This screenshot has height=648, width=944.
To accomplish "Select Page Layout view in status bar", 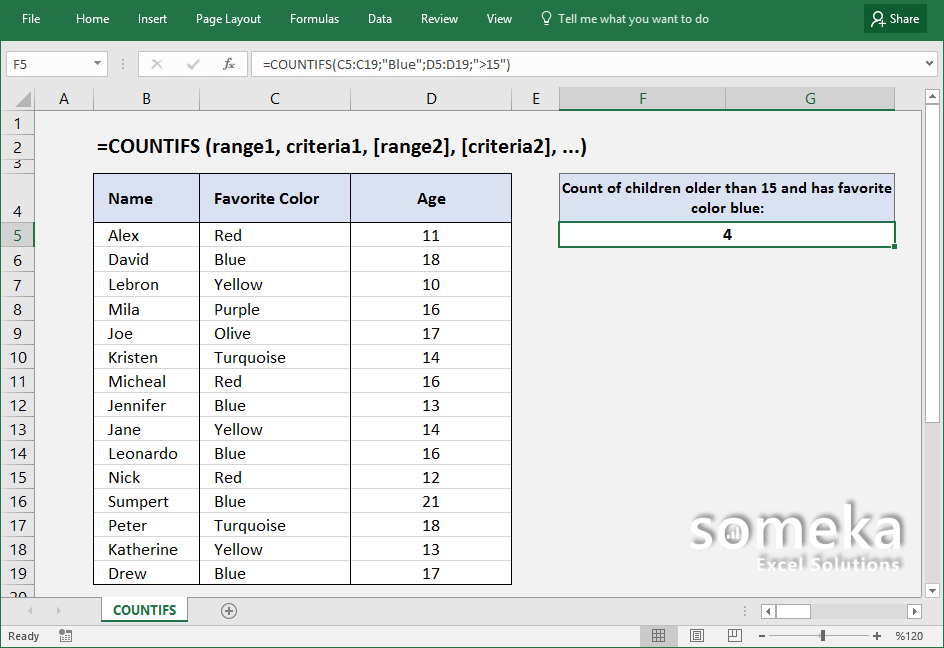I will 697,635.
